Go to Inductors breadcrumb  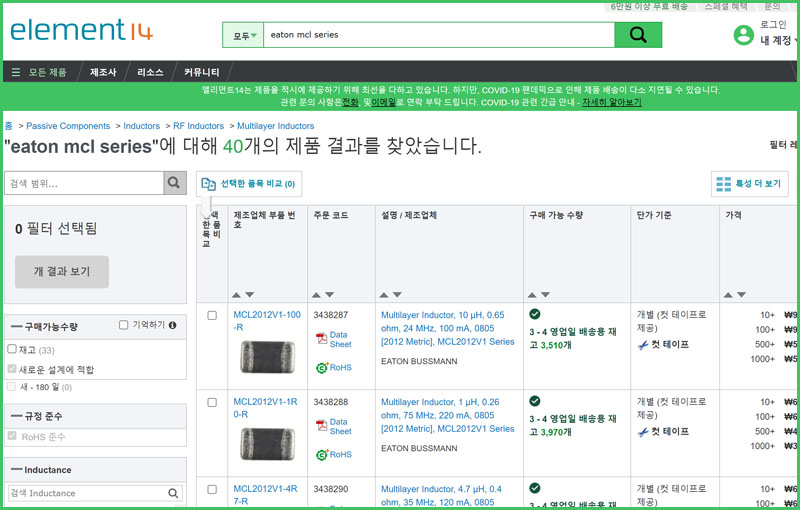pyautogui.click(x=141, y=126)
